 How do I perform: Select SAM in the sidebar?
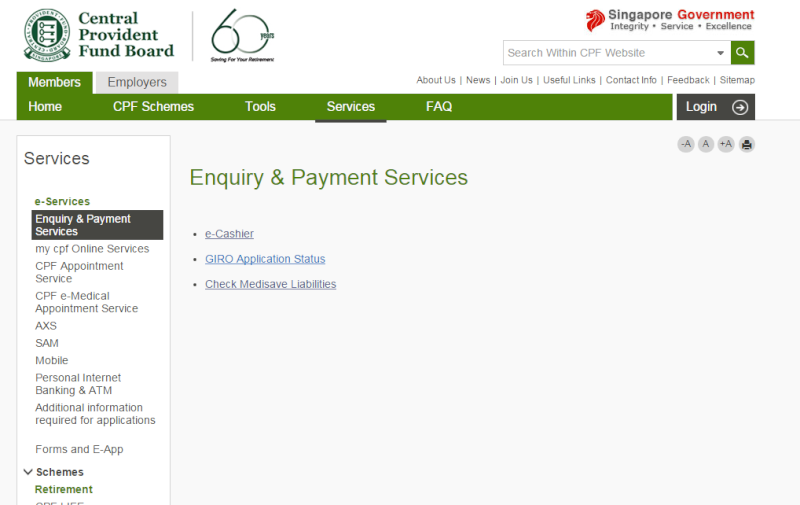(47, 343)
